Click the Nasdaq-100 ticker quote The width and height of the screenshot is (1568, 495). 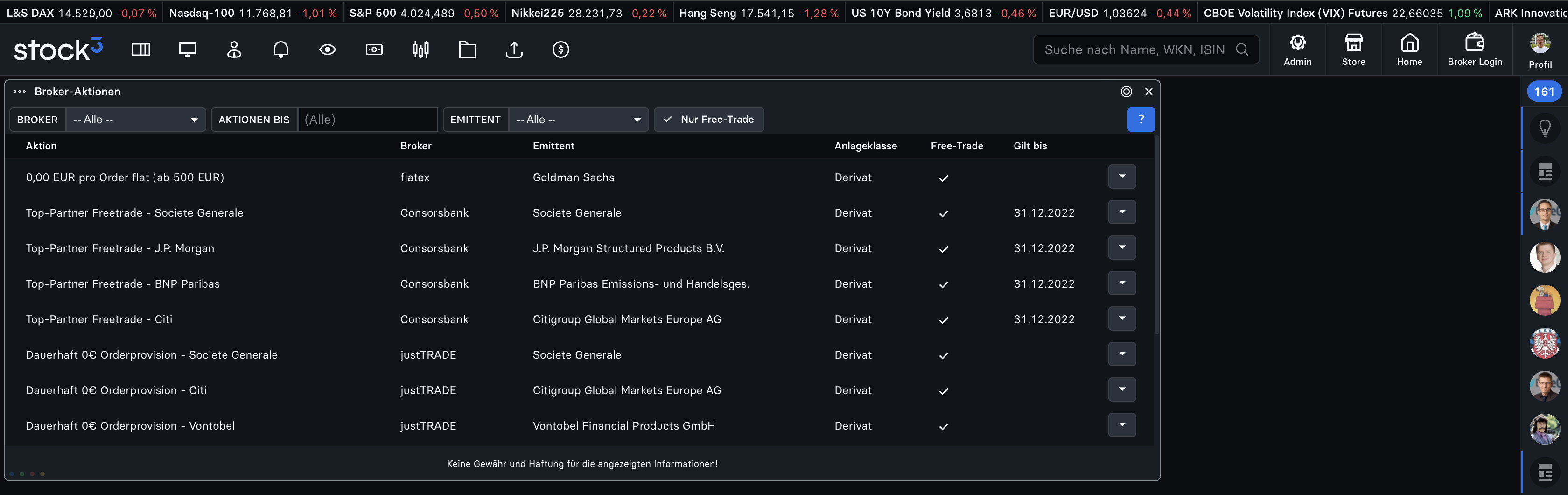(x=252, y=13)
